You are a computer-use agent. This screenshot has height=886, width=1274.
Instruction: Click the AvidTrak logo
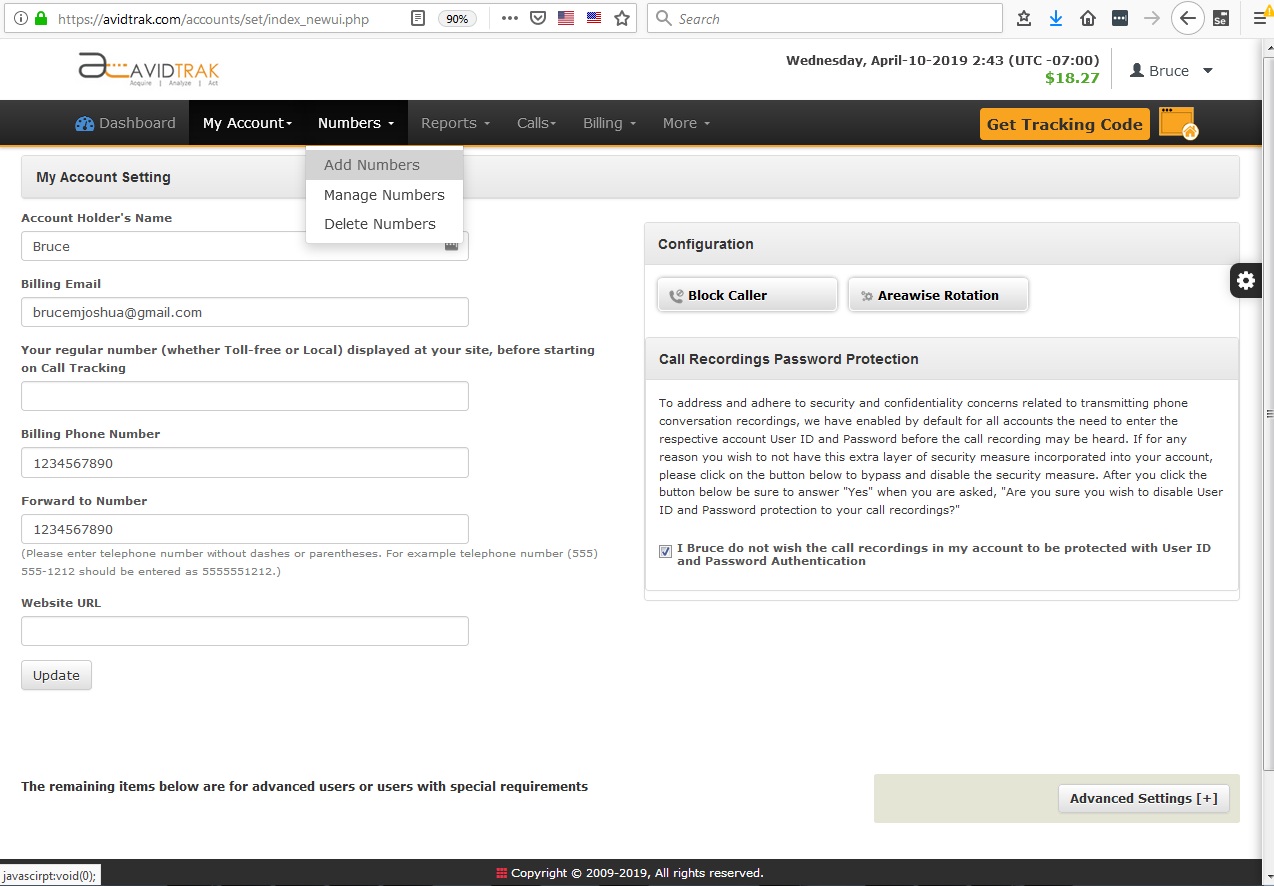tap(148, 69)
